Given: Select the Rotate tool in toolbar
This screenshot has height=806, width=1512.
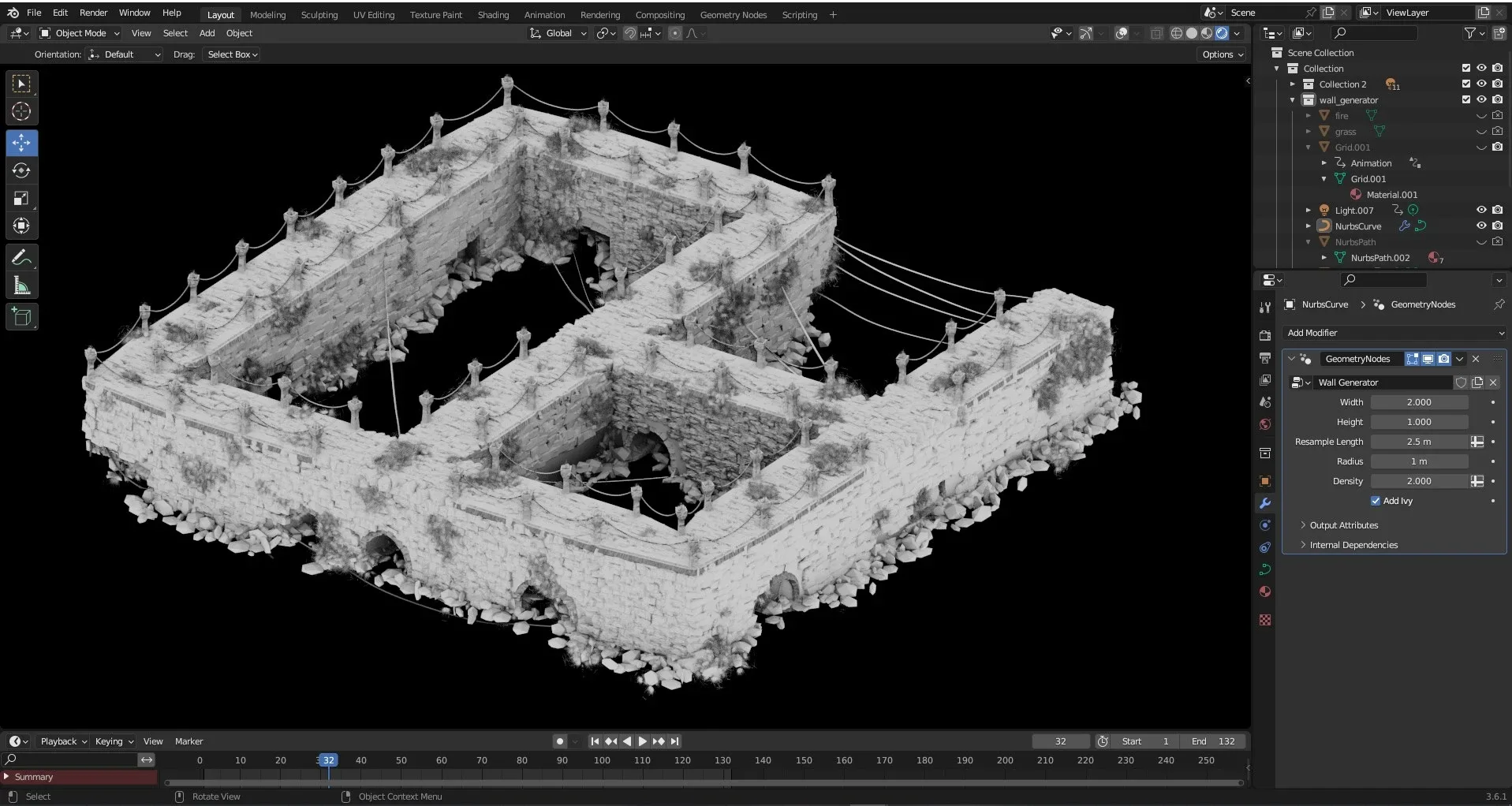Looking at the screenshot, I should coord(21,171).
